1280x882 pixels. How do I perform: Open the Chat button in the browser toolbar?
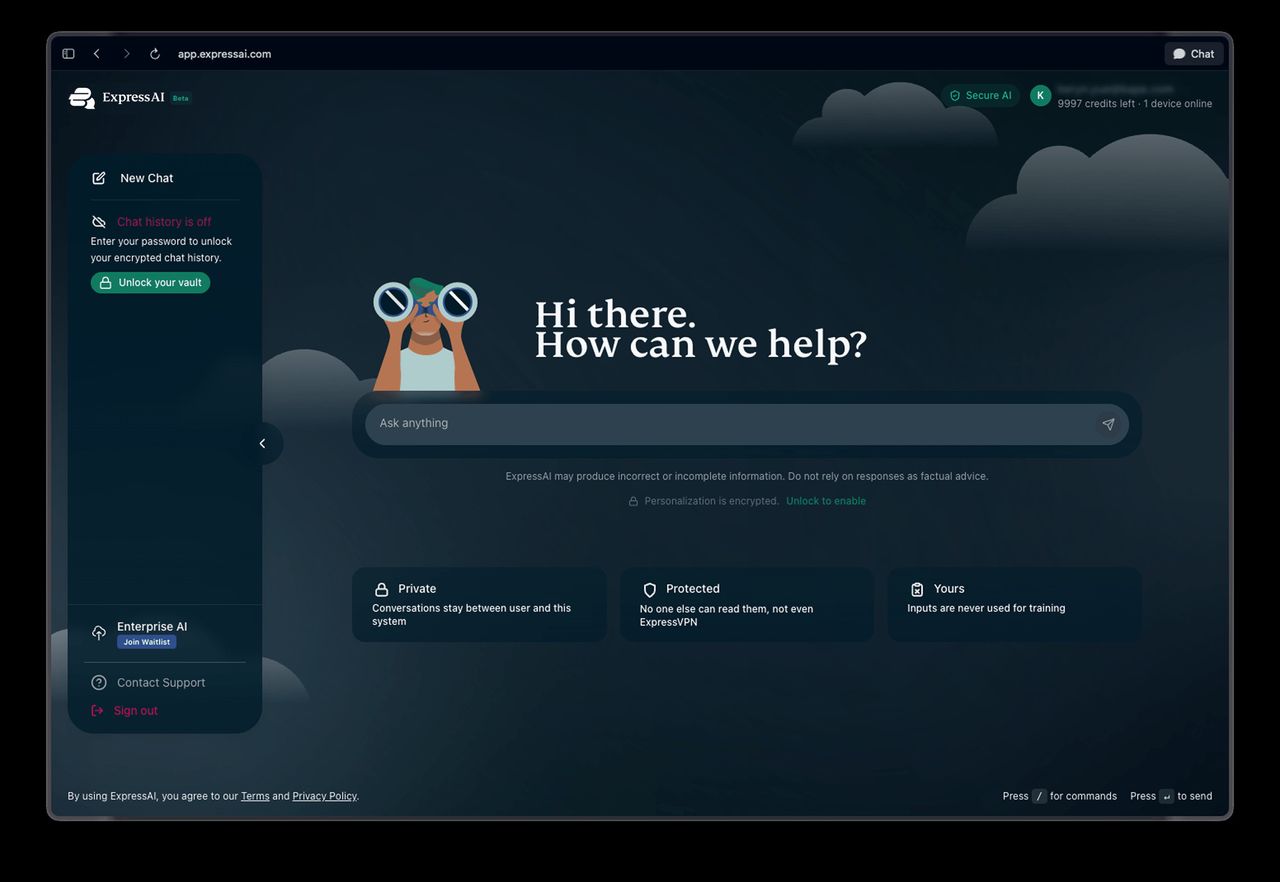[x=1194, y=54]
